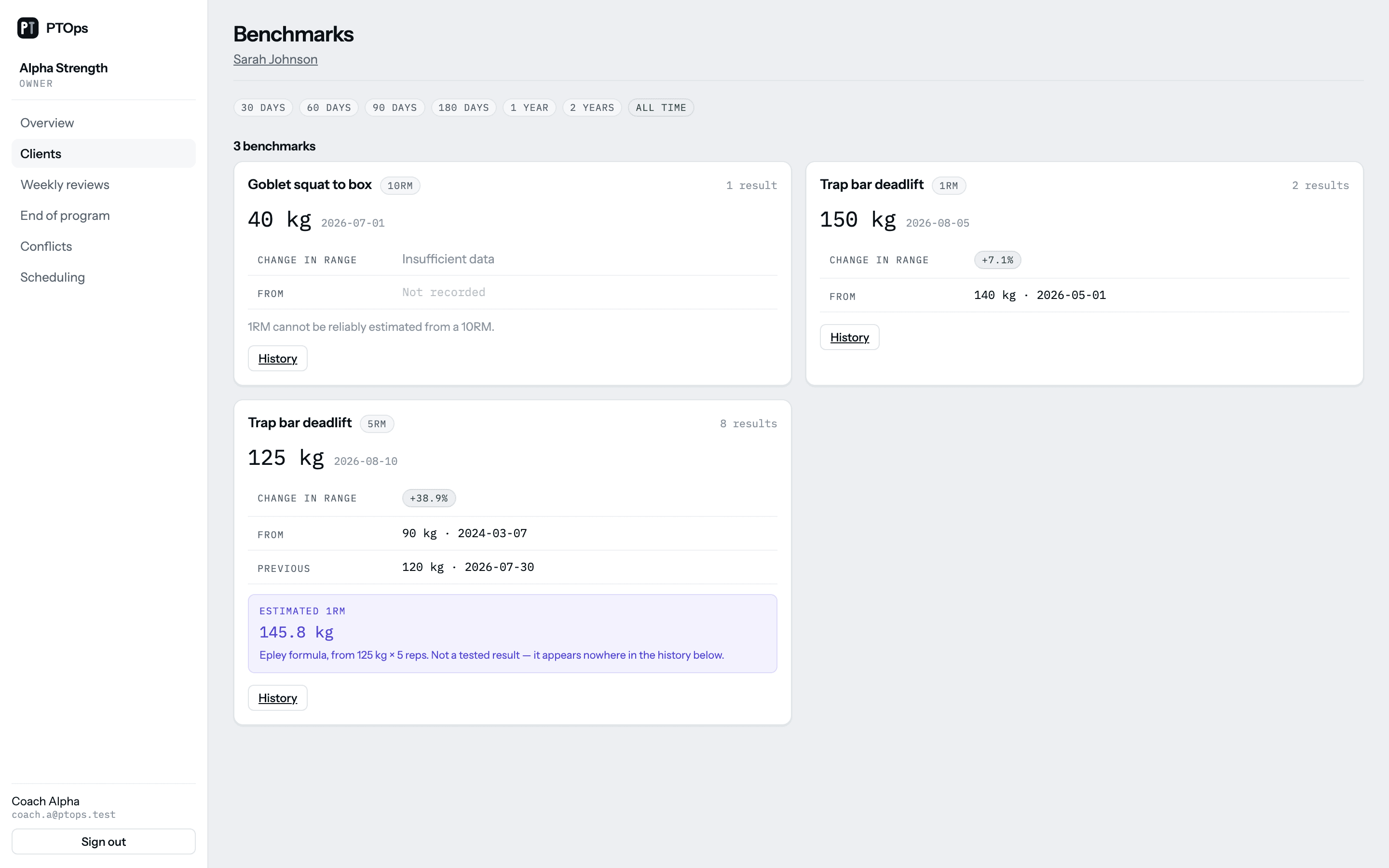This screenshot has width=1389, height=868.
Task: Click the Benchmarks page heading
Action: point(293,34)
